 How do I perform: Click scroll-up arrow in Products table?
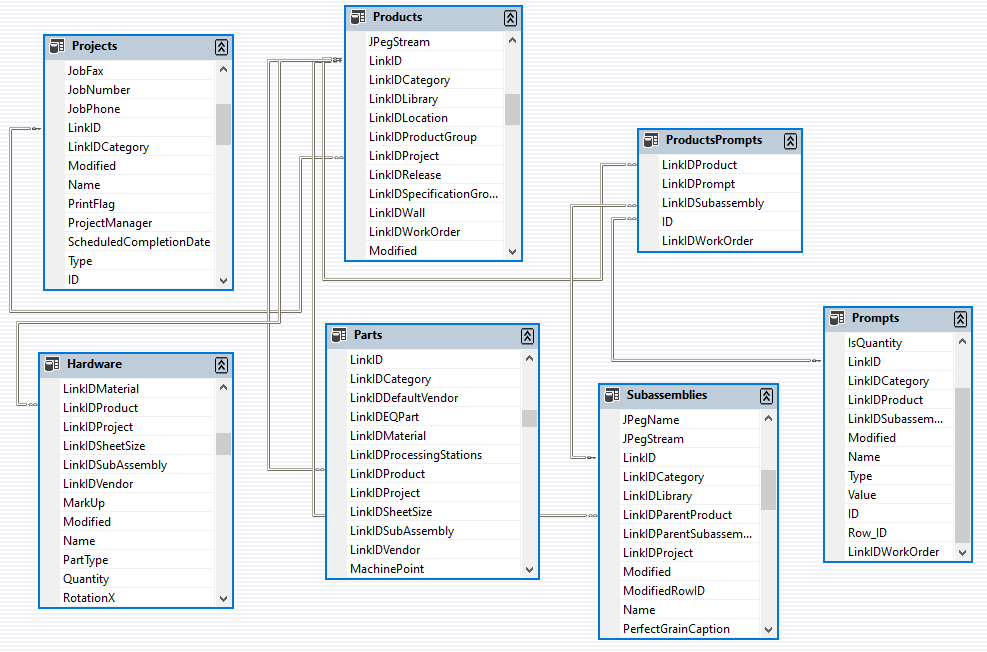point(512,41)
